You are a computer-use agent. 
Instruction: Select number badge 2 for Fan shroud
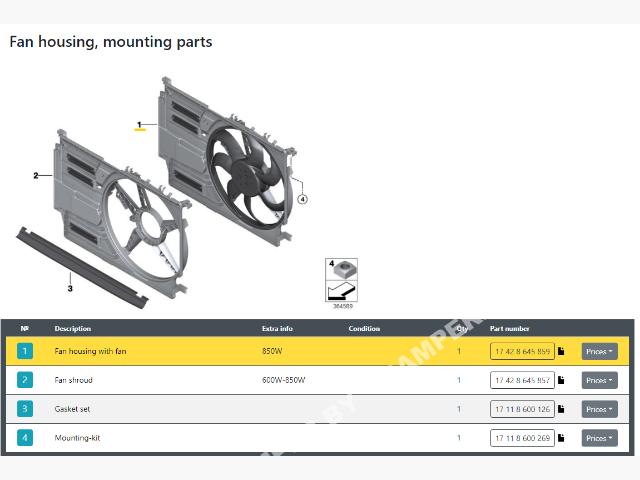(x=25, y=380)
